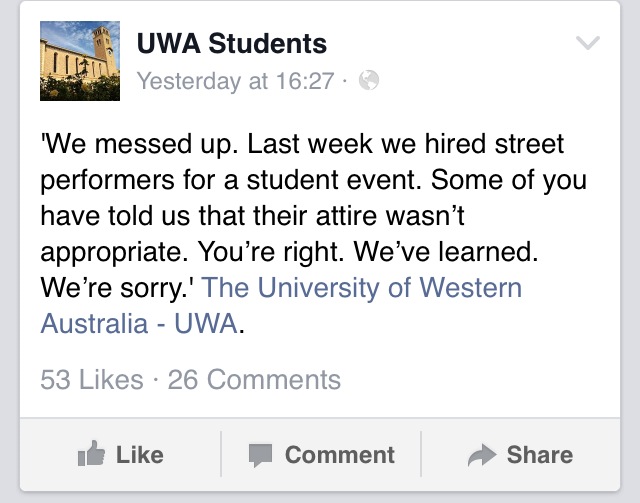Screen dimensions: 640x503
Task: Open the 26 Comments thread
Action: pos(254,380)
